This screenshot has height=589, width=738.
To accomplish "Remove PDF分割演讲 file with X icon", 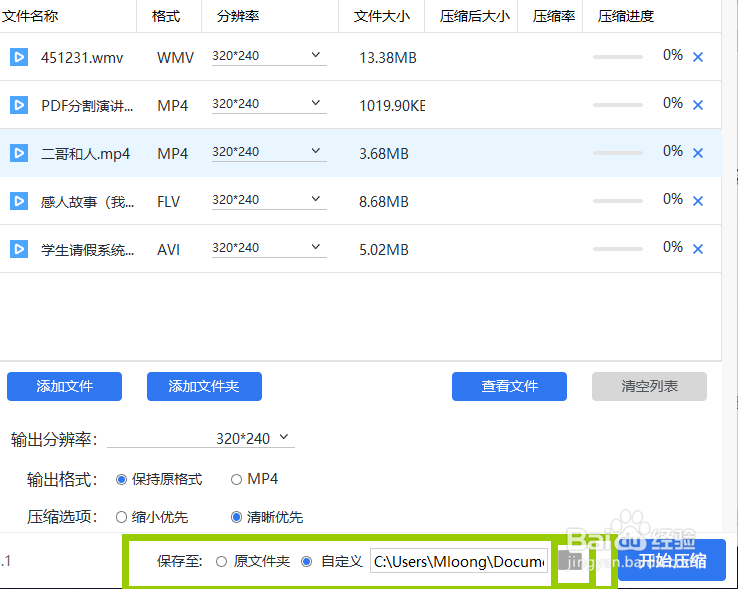I will click(x=698, y=105).
